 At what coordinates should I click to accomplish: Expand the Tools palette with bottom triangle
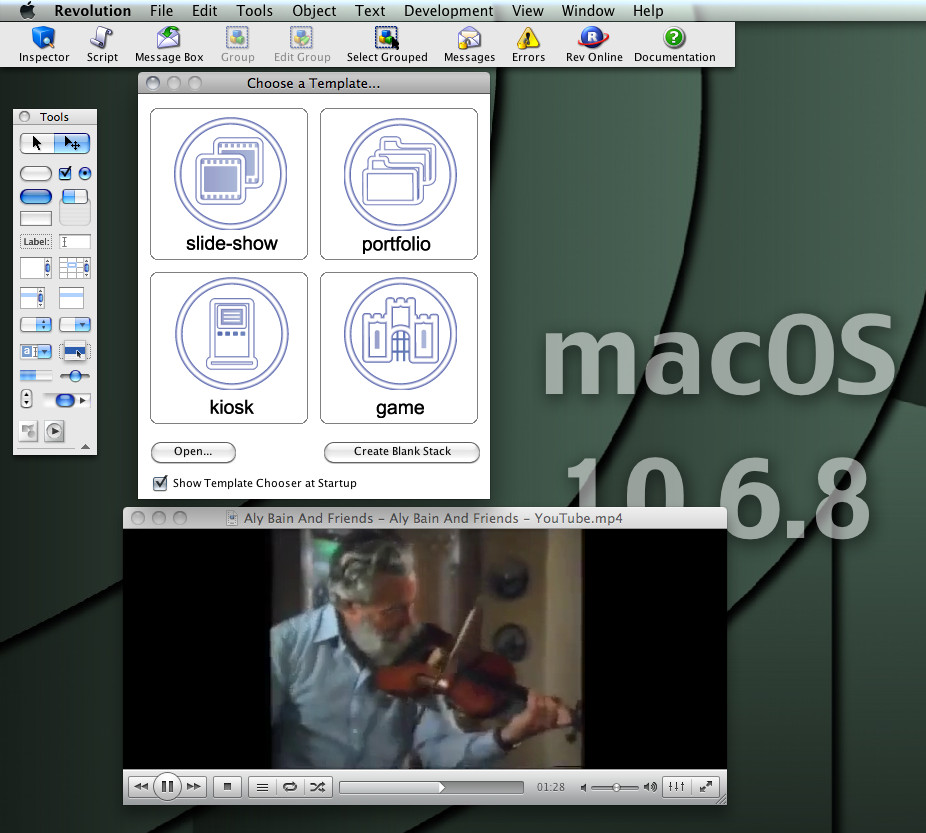(x=85, y=446)
